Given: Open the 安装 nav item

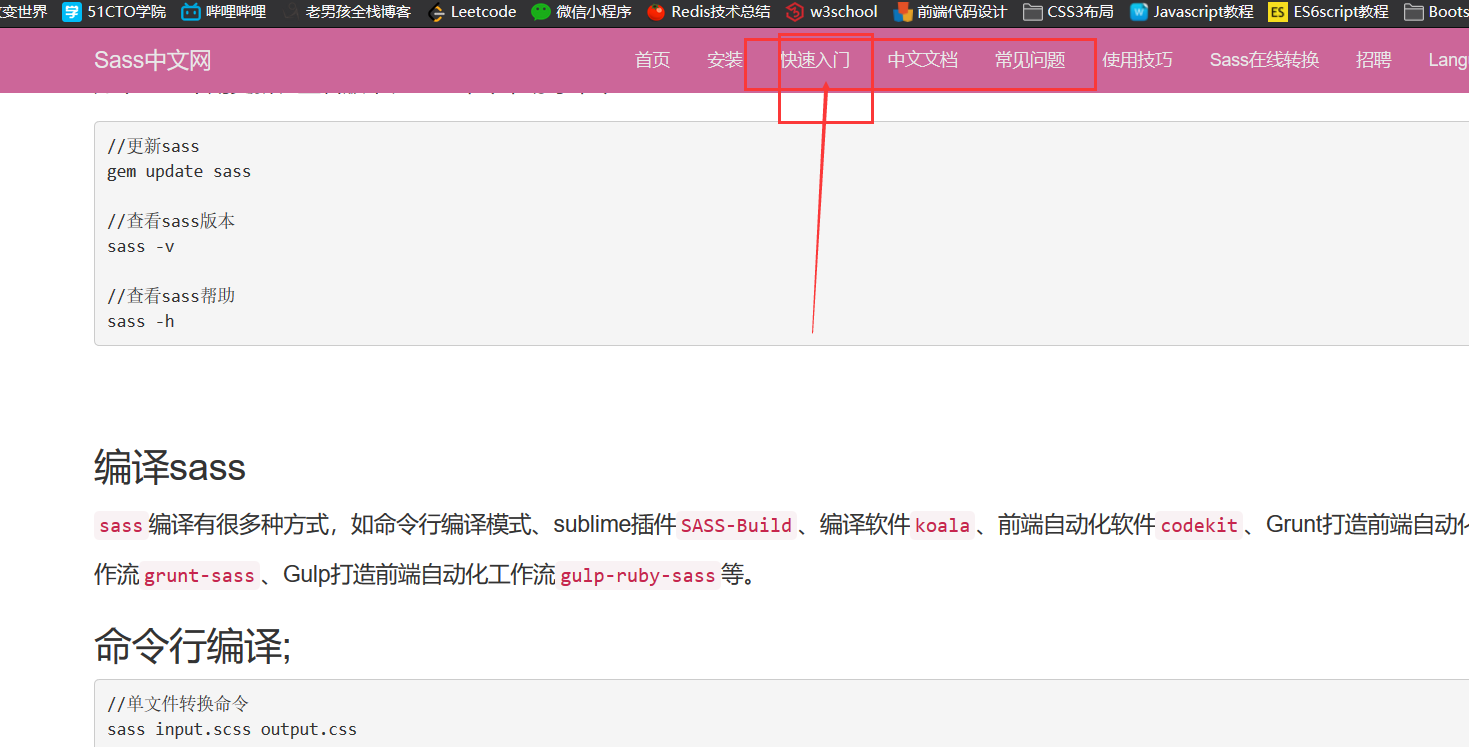Looking at the screenshot, I should 725,60.
